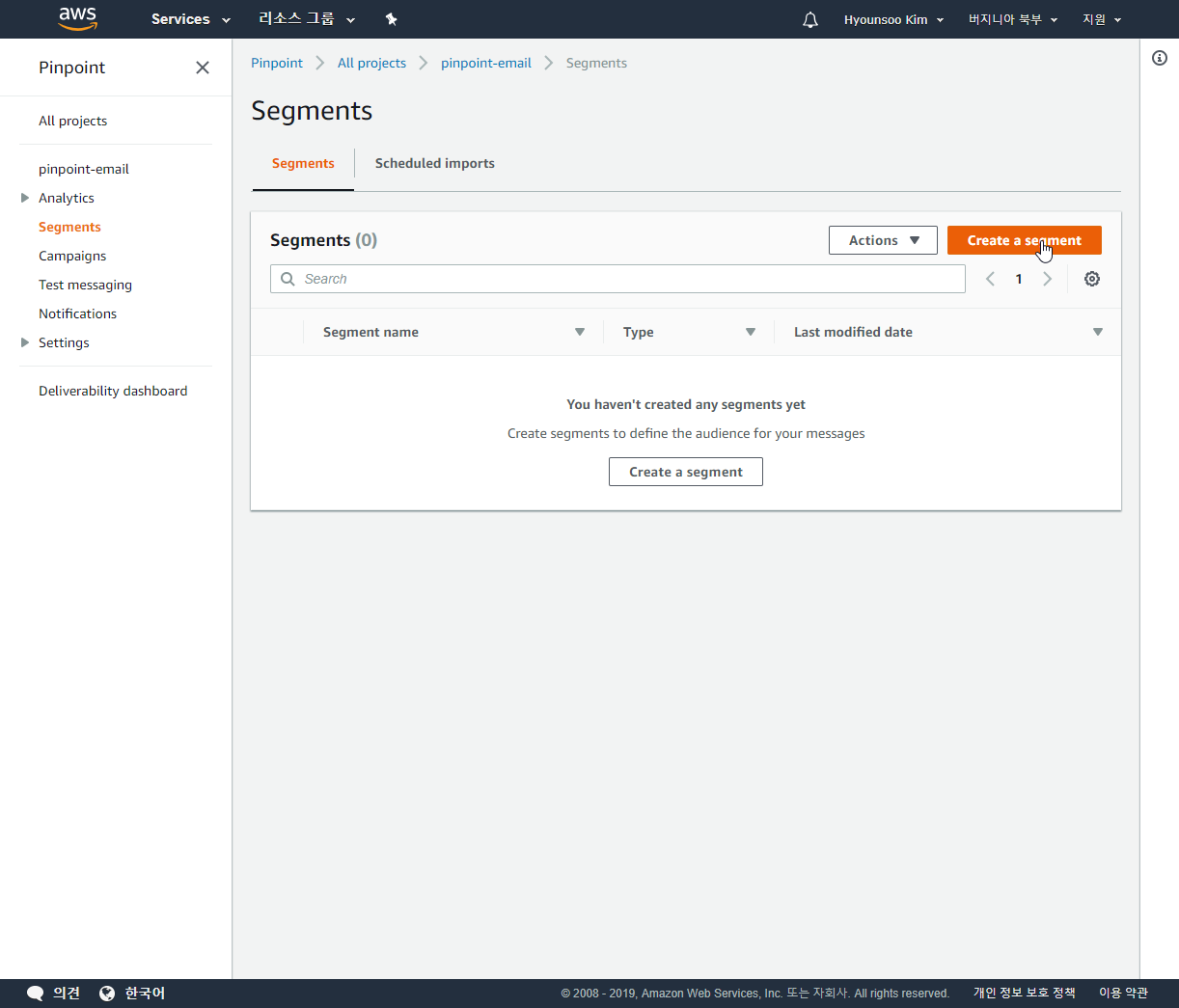The image size is (1179, 1008).
Task: Open the pin shortcuts icon in top bar
Action: point(391,19)
